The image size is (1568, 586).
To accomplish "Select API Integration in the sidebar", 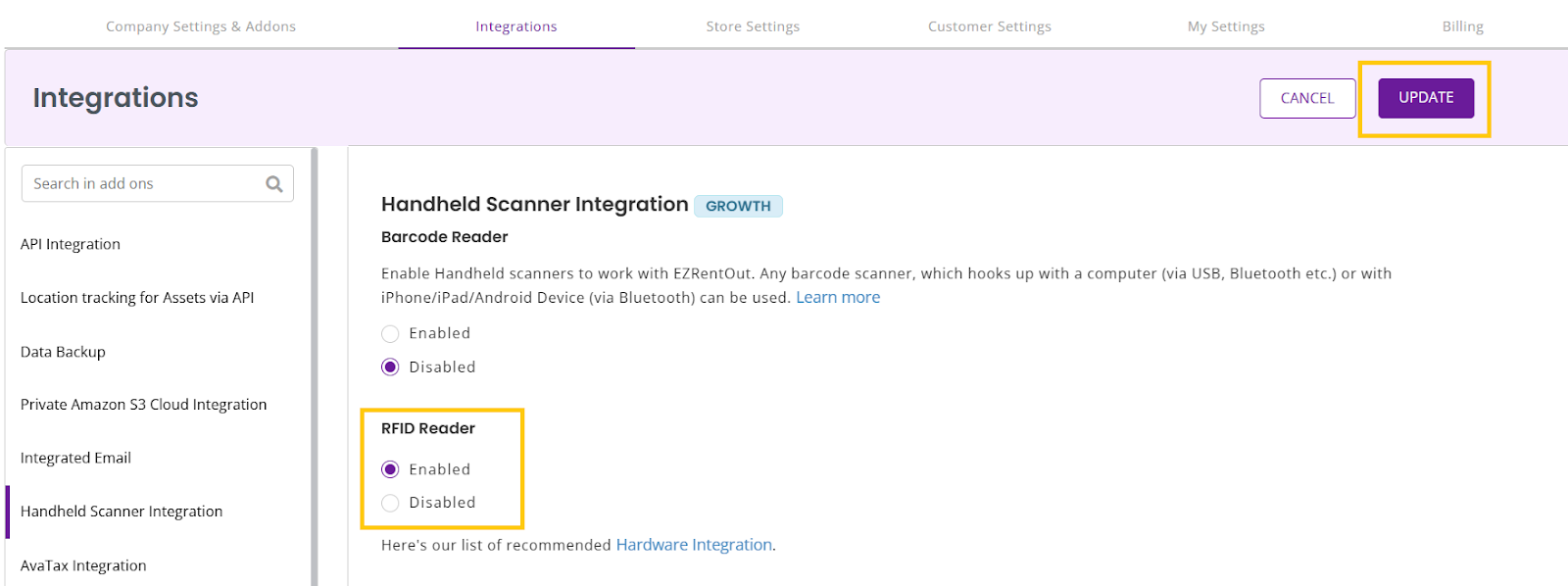I will pyautogui.click(x=71, y=244).
